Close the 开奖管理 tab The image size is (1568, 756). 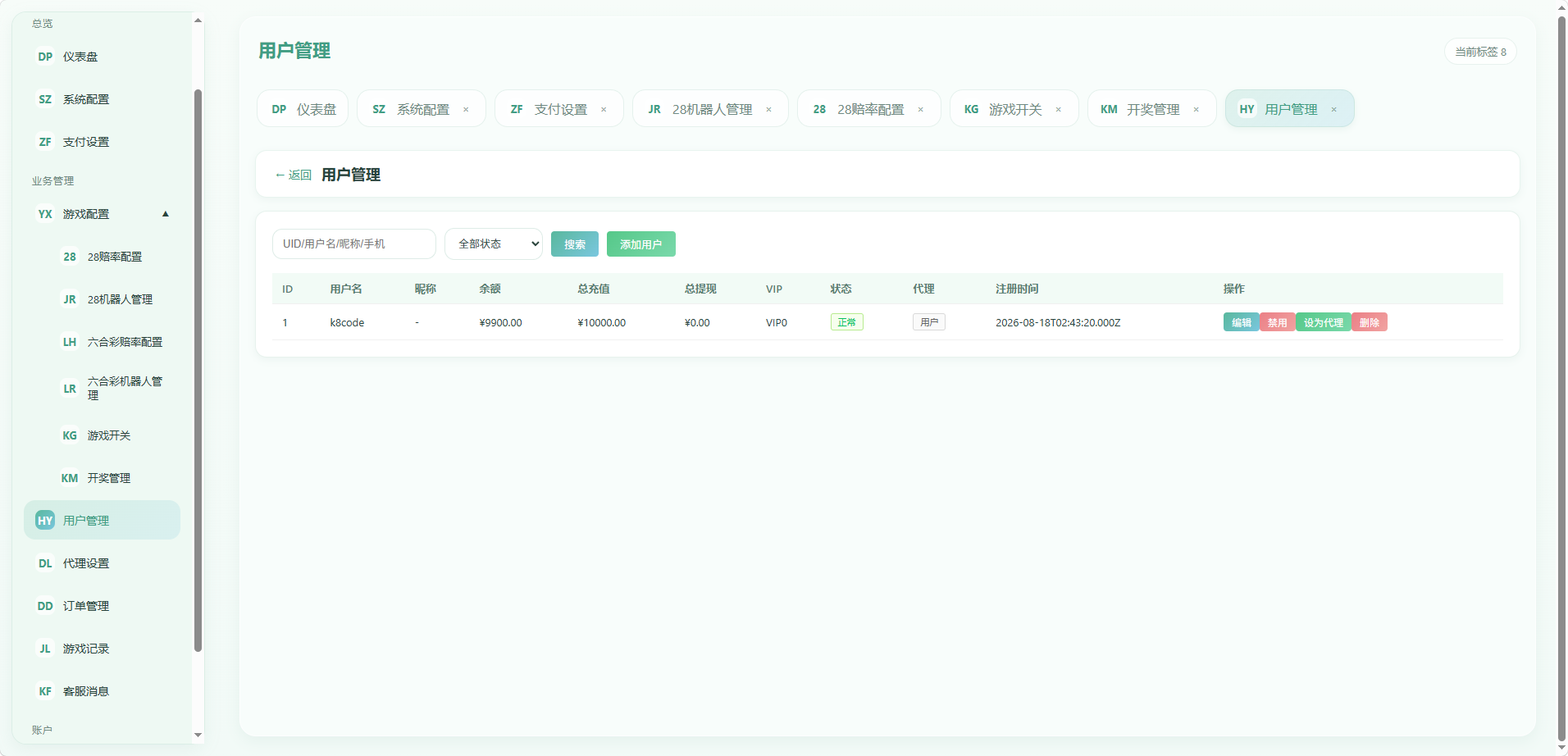[1197, 110]
